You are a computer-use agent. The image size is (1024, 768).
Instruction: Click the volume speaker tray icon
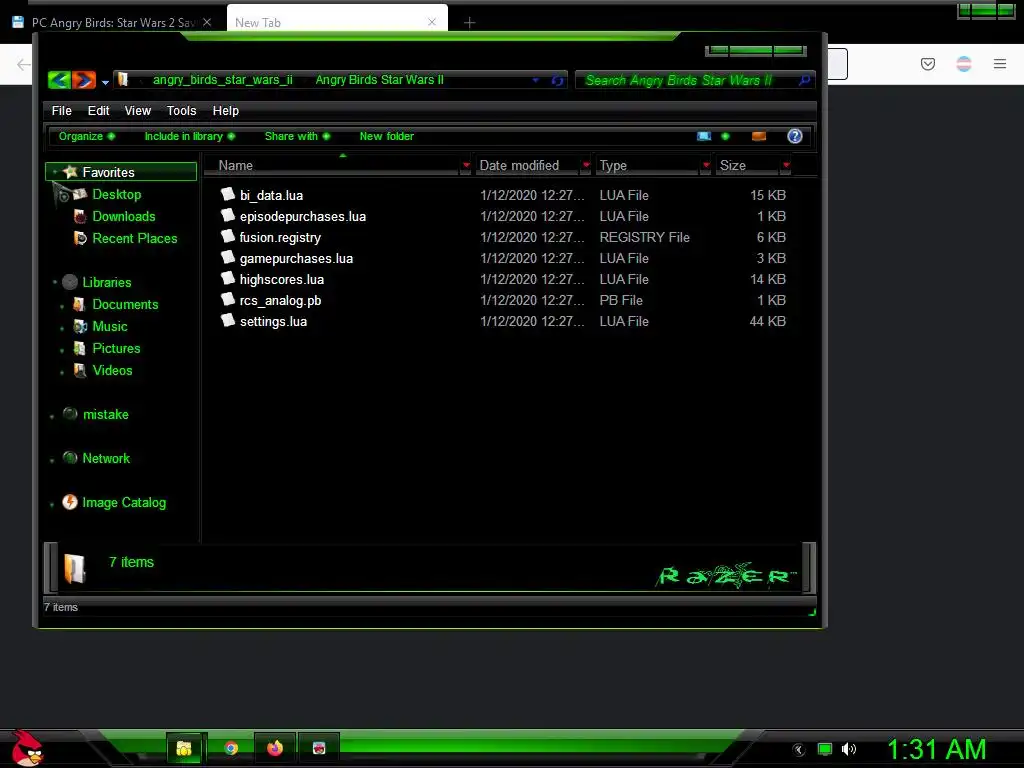(848, 749)
